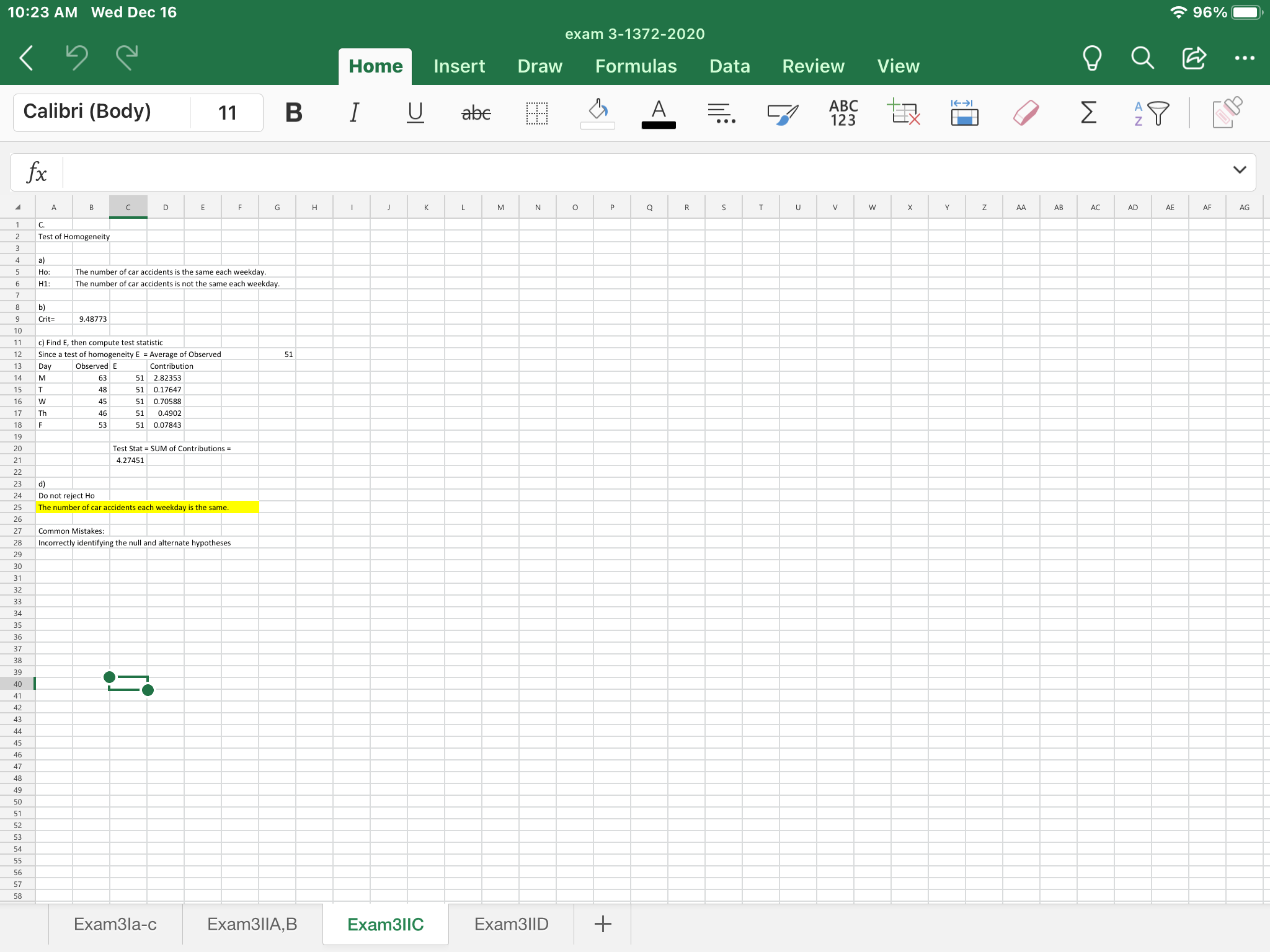Select the Clear eraser tool
The height and width of the screenshot is (952, 1270).
pyautogui.click(x=1026, y=113)
